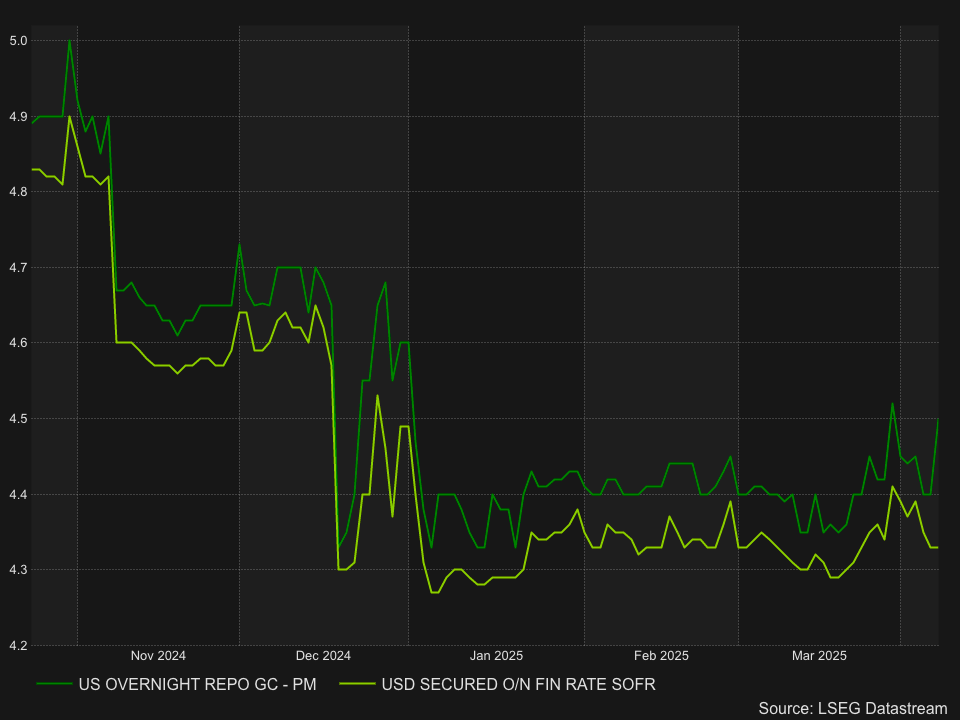Select the Mar 2025 x-axis label
Image resolution: width=960 pixels, height=720 pixels.
[819, 656]
